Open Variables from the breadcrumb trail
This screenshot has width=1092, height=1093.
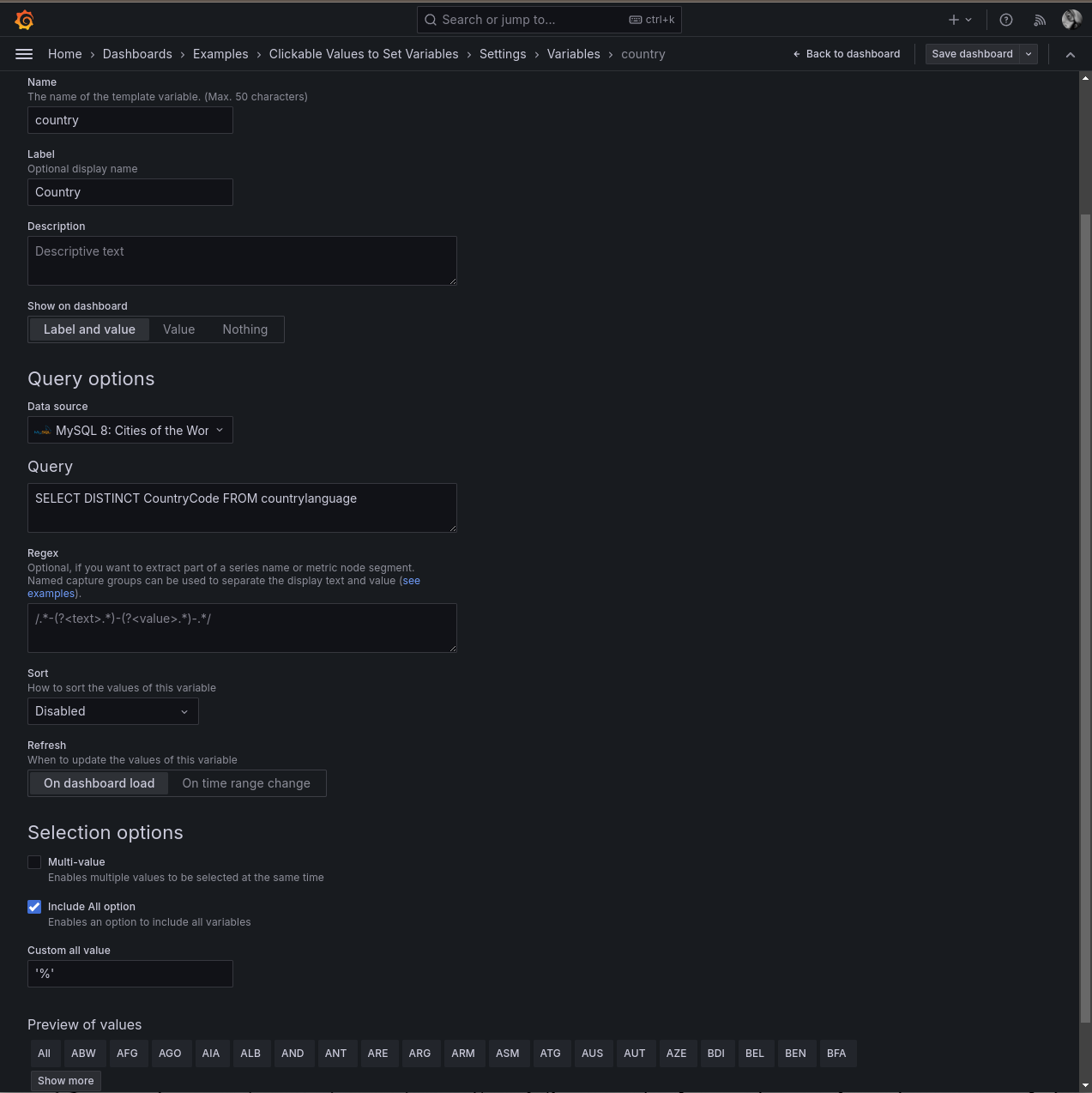[573, 53]
